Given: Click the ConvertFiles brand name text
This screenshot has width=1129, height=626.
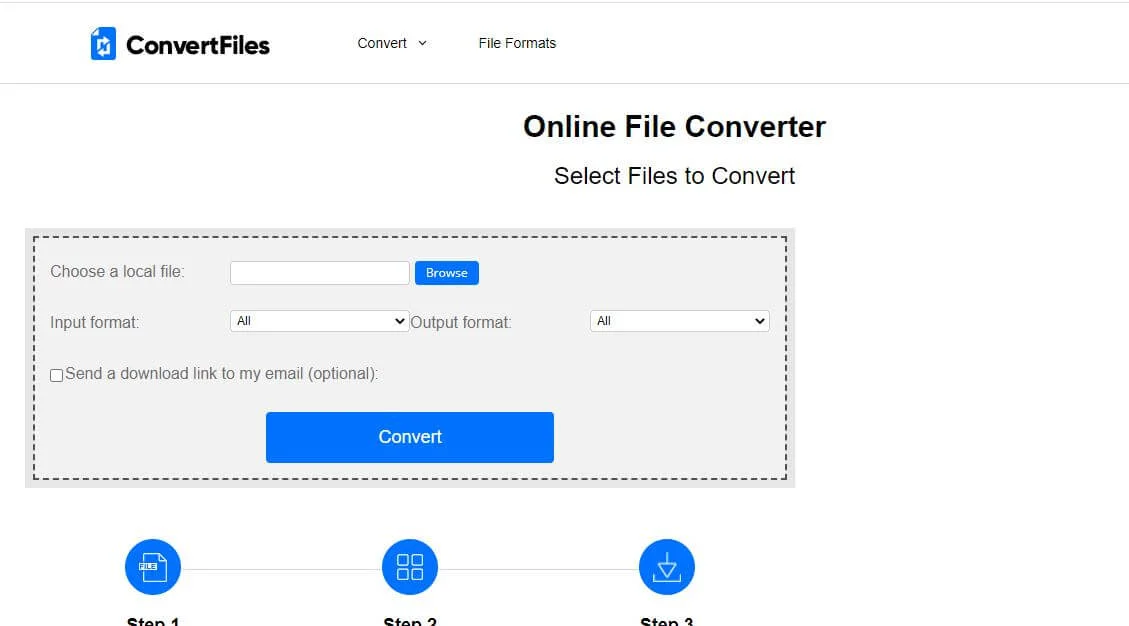Looking at the screenshot, I should [x=198, y=45].
